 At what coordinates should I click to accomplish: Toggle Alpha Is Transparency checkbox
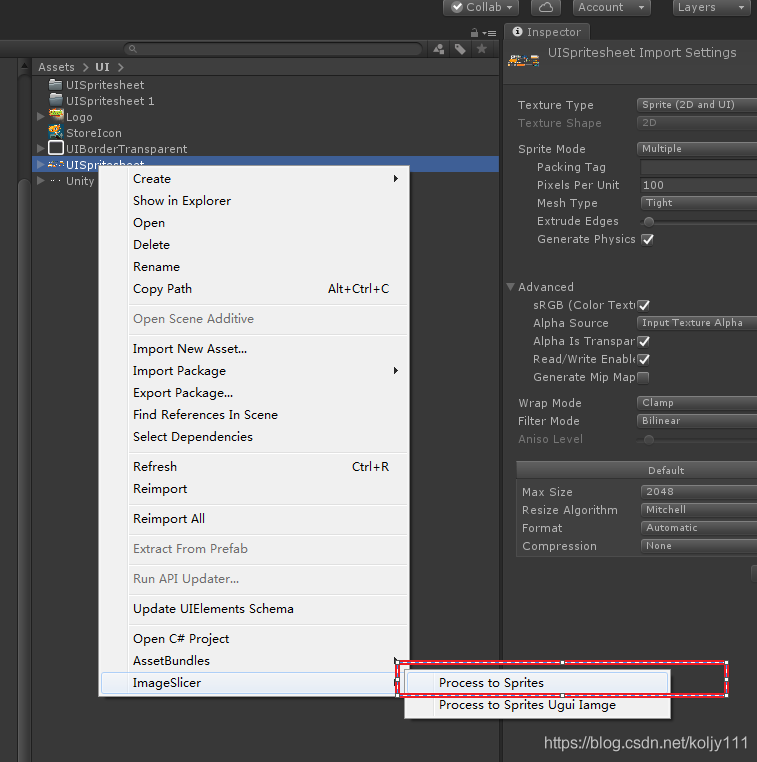click(643, 342)
